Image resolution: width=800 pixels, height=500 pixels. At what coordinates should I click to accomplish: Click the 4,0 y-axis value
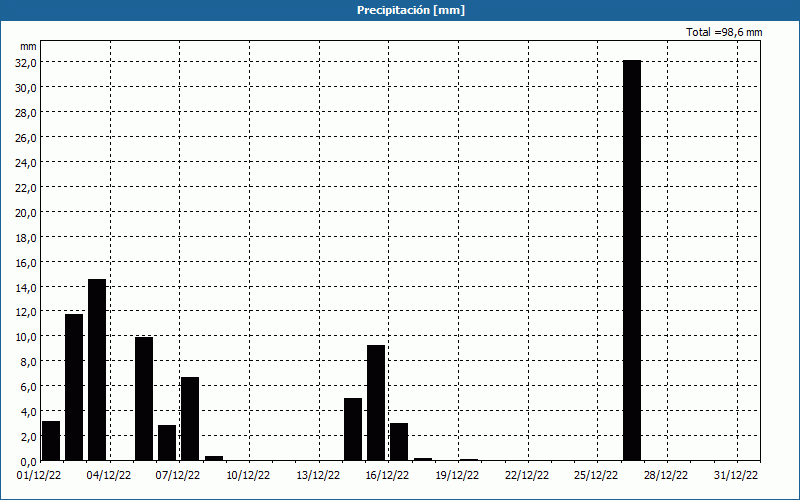coord(28,412)
